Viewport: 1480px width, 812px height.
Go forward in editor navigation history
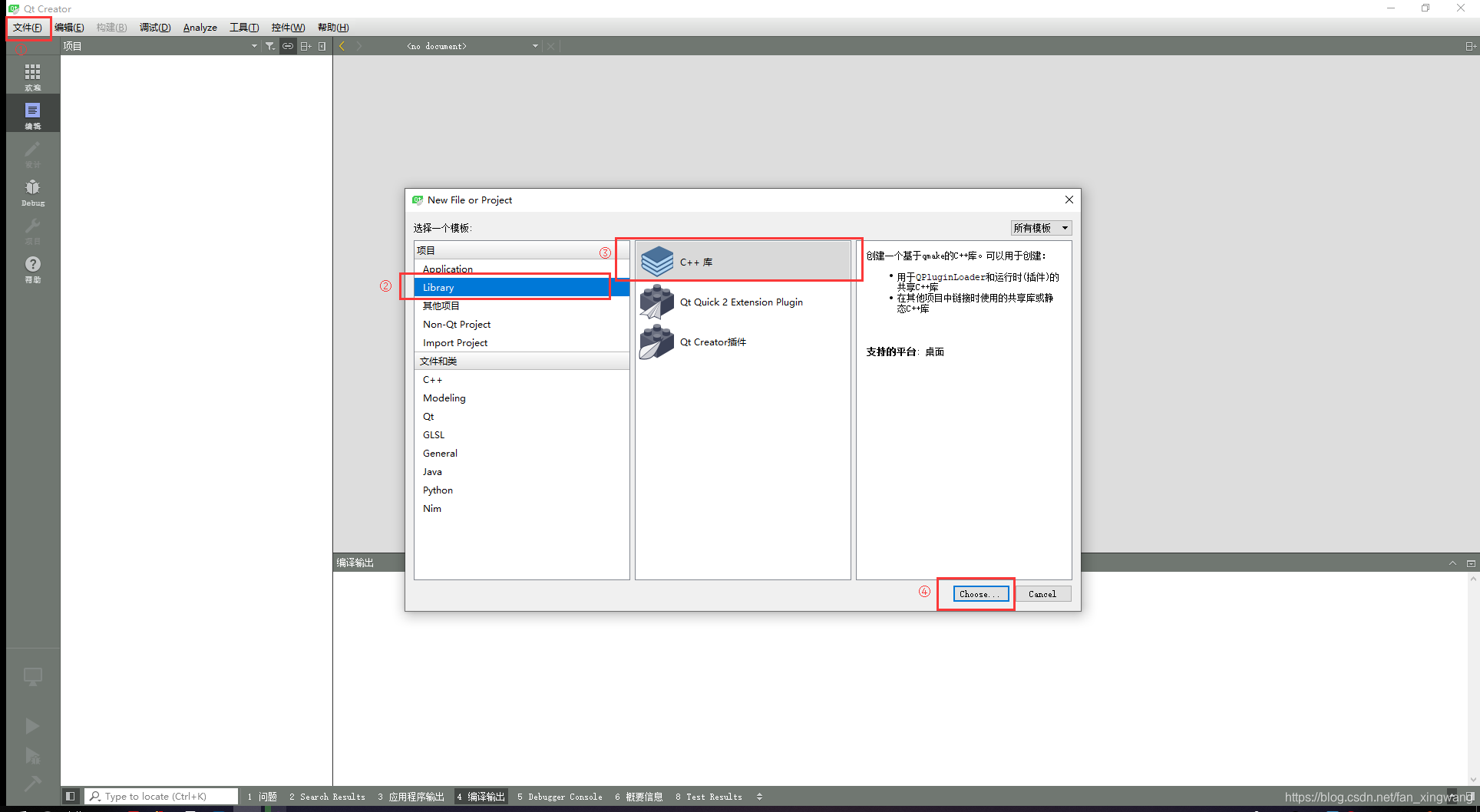click(359, 46)
